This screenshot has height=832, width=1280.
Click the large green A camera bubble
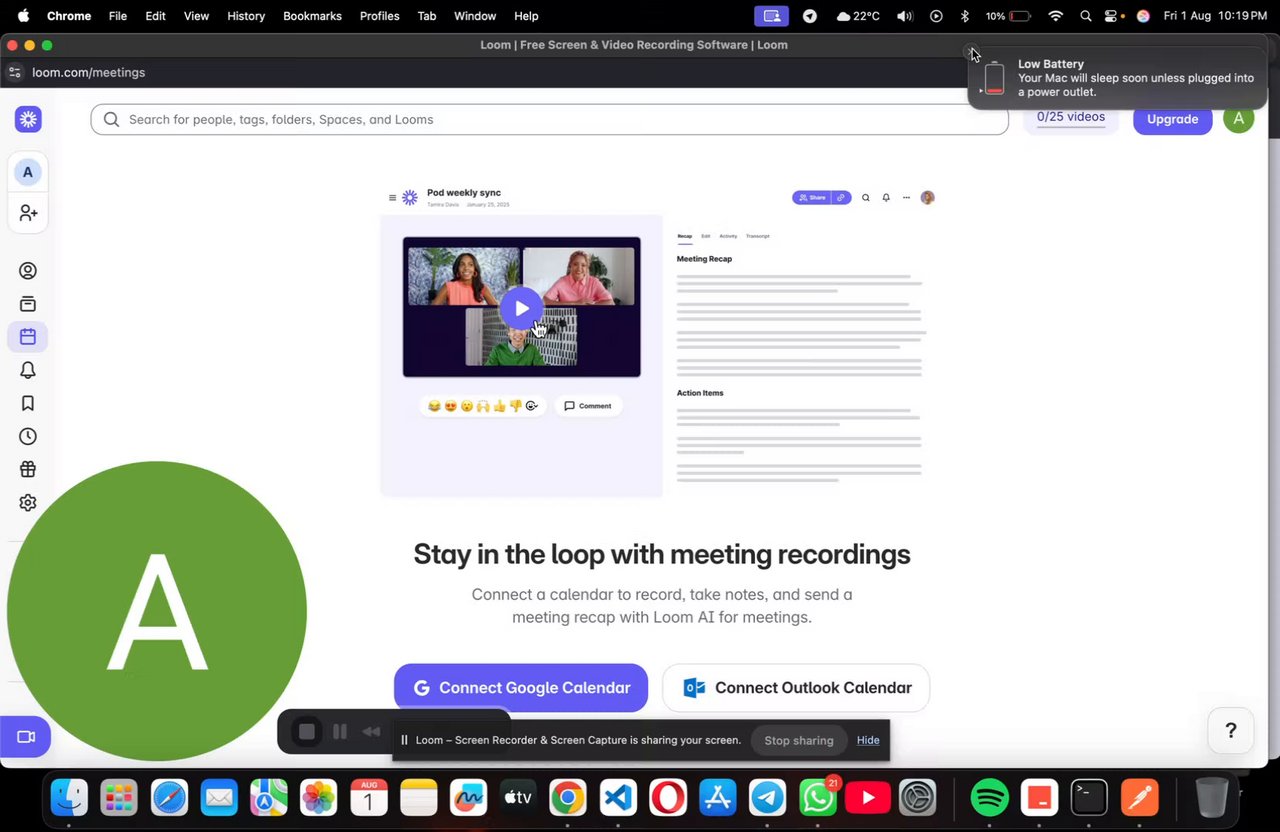pyautogui.click(x=157, y=611)
